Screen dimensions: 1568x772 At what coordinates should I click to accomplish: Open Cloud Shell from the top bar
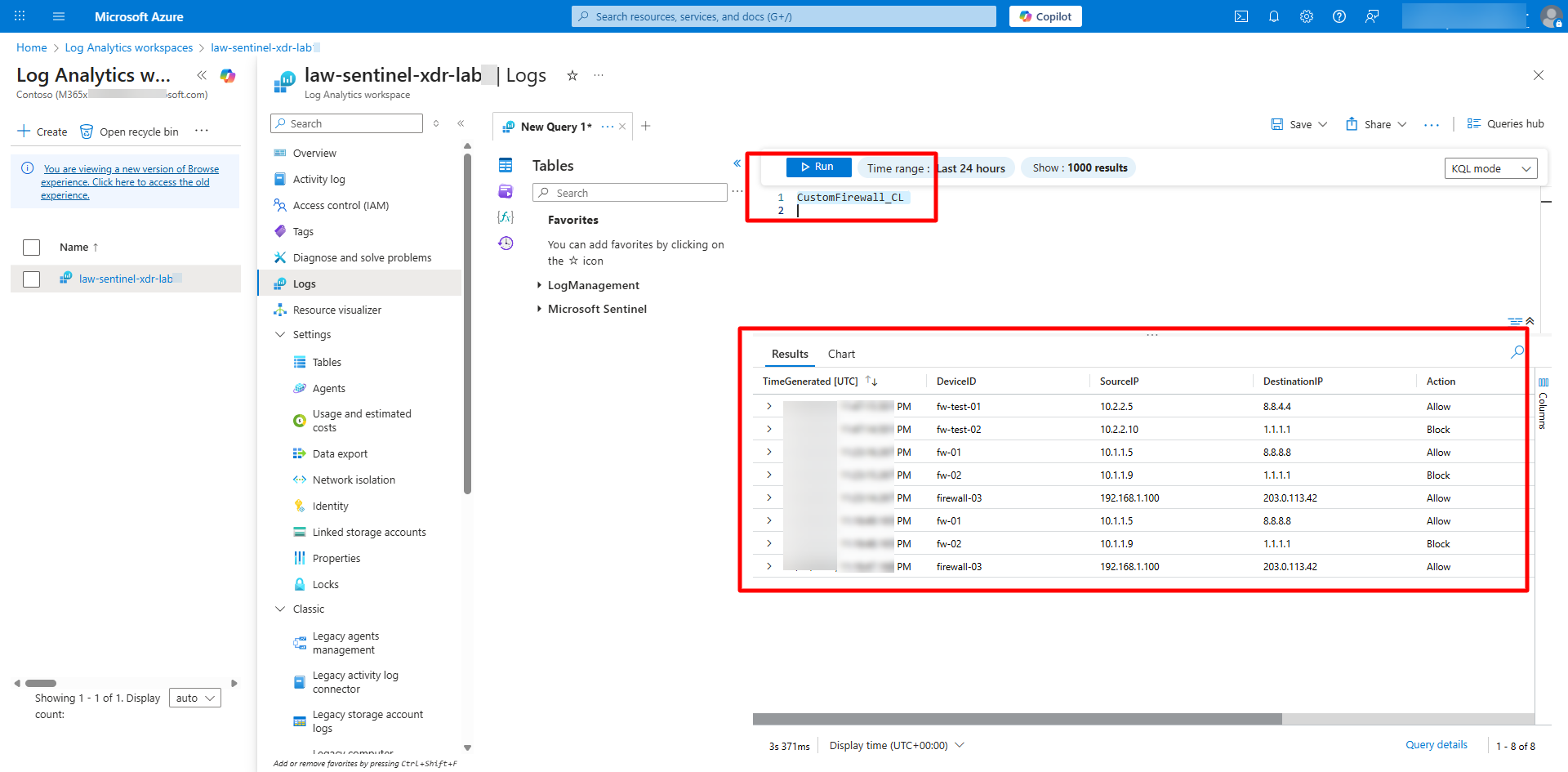point(1241,16)
